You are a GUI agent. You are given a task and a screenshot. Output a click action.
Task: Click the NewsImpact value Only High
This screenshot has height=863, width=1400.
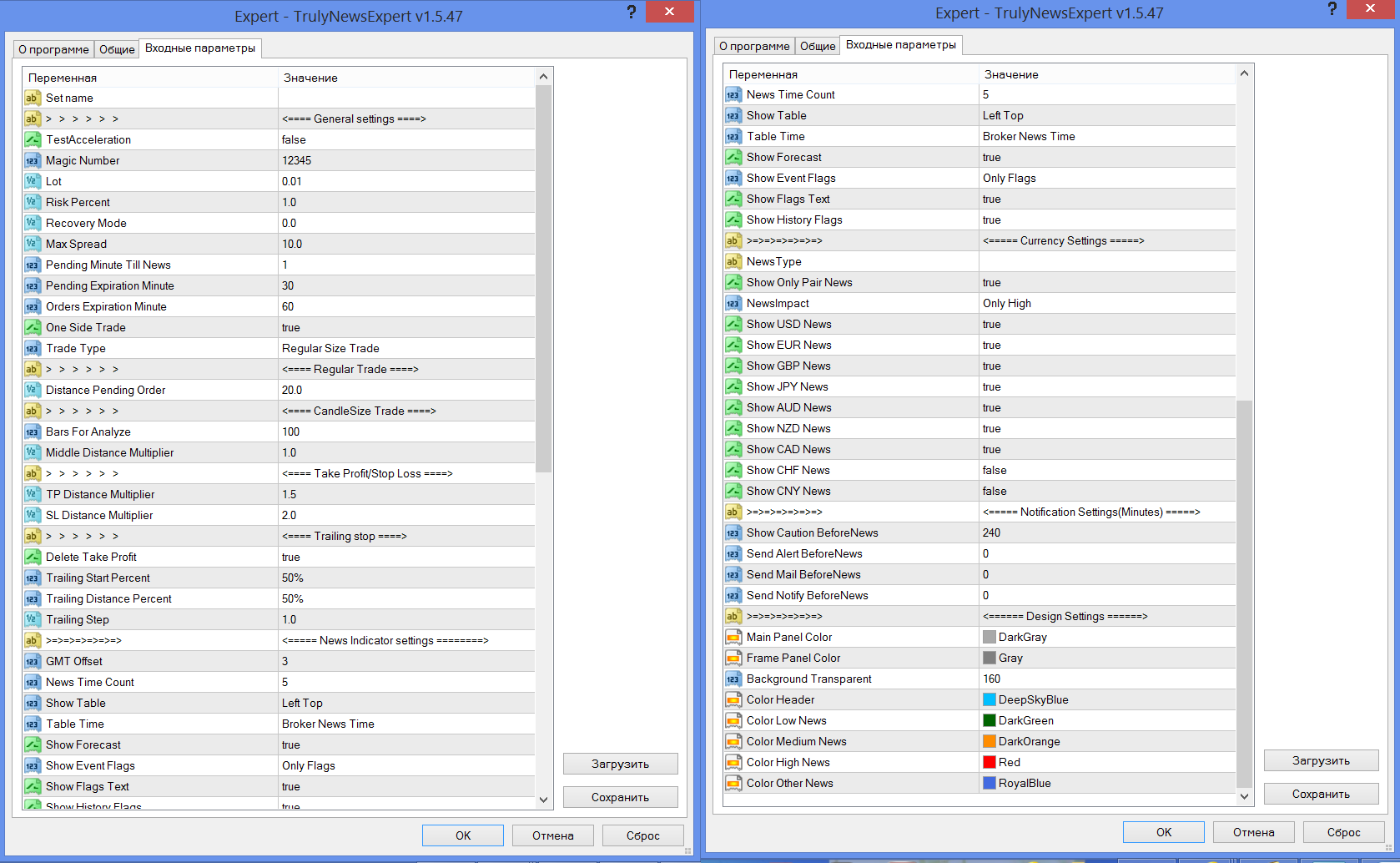click(x=1007, y=303)
